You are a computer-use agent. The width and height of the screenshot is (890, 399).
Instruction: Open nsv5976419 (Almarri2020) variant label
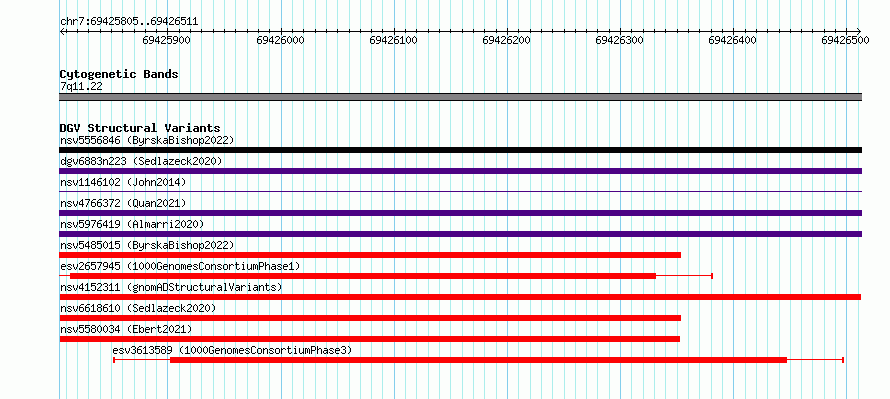click(132, 224)
